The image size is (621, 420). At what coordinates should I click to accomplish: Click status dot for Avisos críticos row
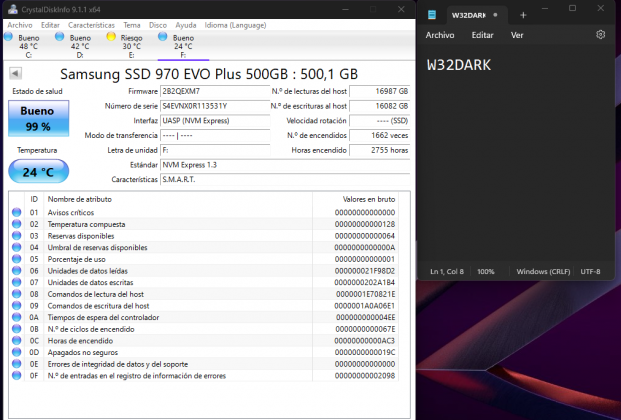tap(17, 212)
